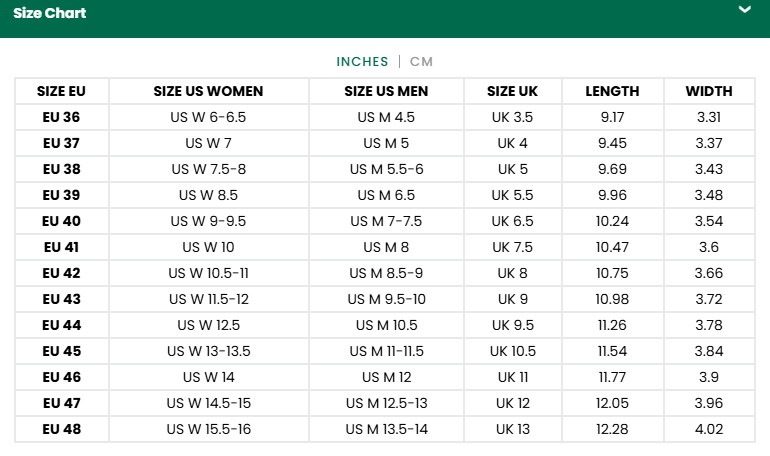This screenshot has width=770, height=456.
Task: Click the EU 44 row label
Action: (x=62, y=325)
